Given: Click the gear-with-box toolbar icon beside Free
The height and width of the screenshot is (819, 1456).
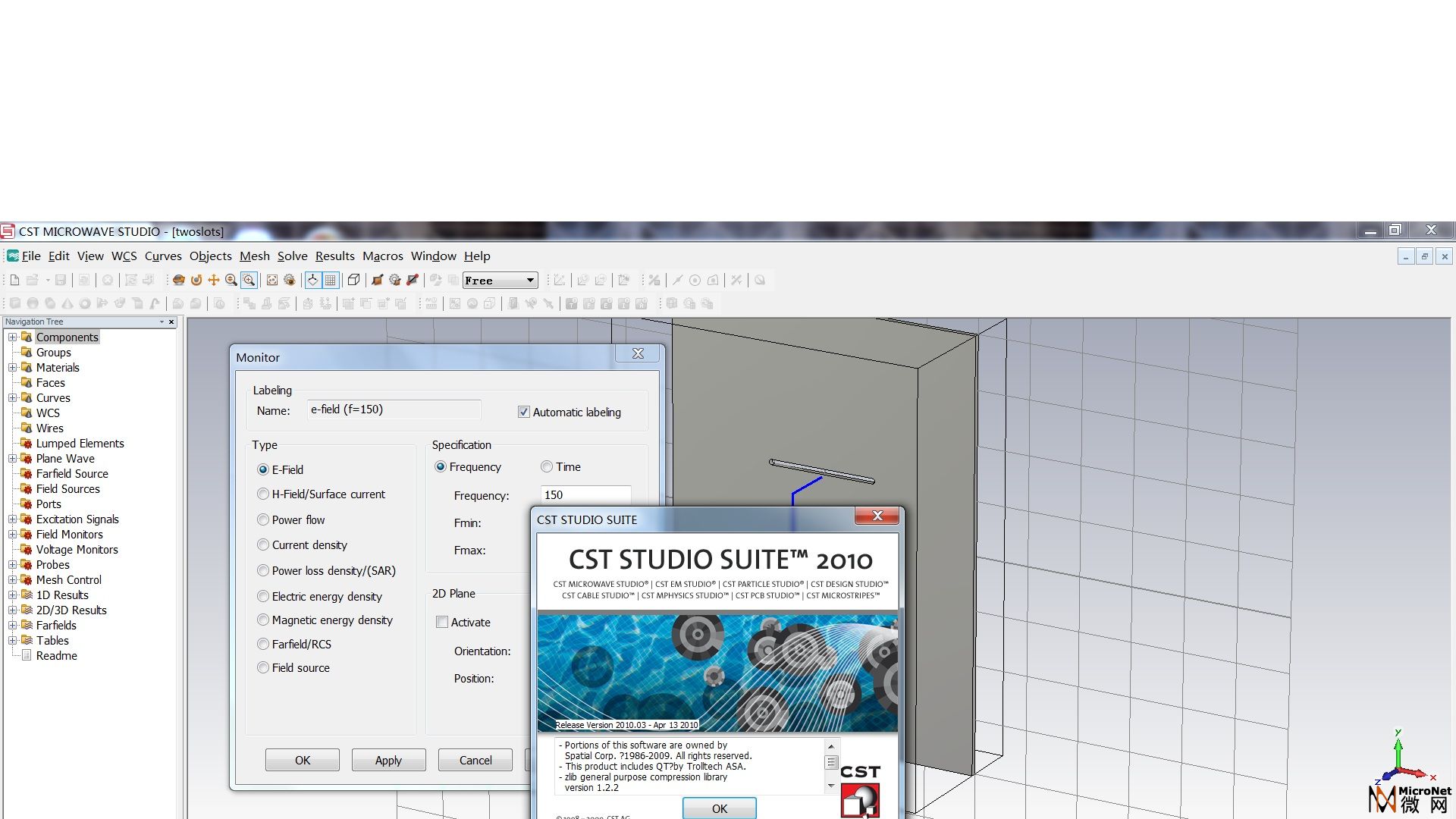Looking at the screenshot, I should (394, 281).
